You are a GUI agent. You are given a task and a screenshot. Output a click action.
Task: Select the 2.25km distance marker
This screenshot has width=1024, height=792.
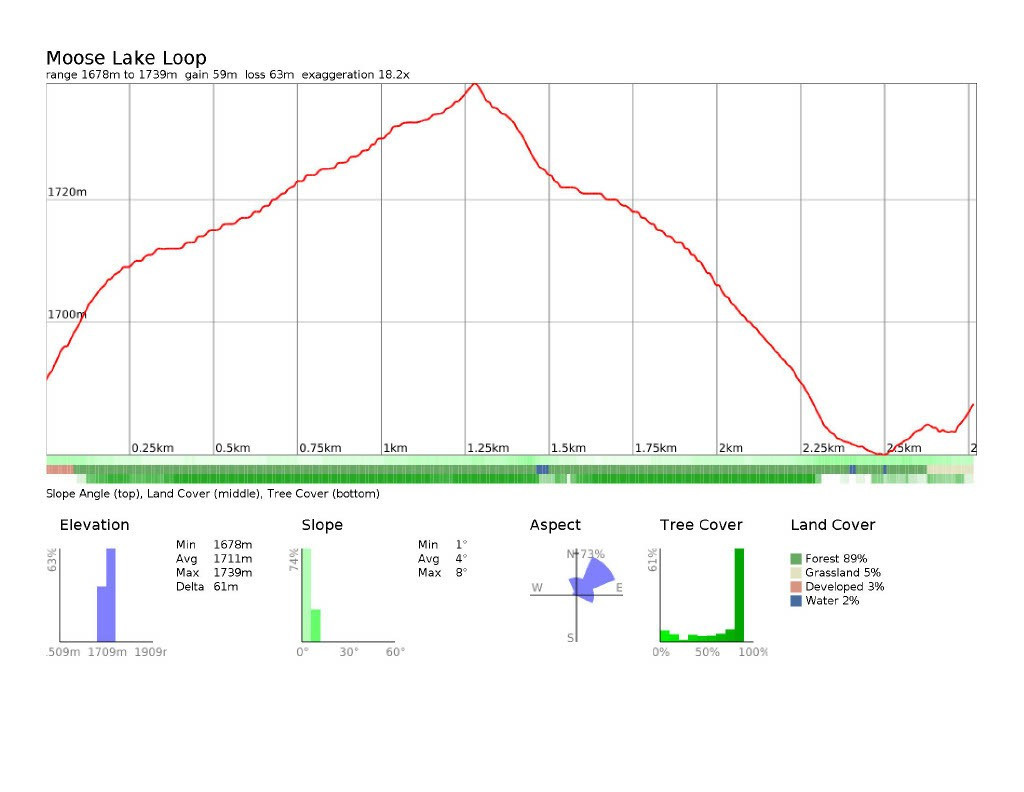[824, 448]
